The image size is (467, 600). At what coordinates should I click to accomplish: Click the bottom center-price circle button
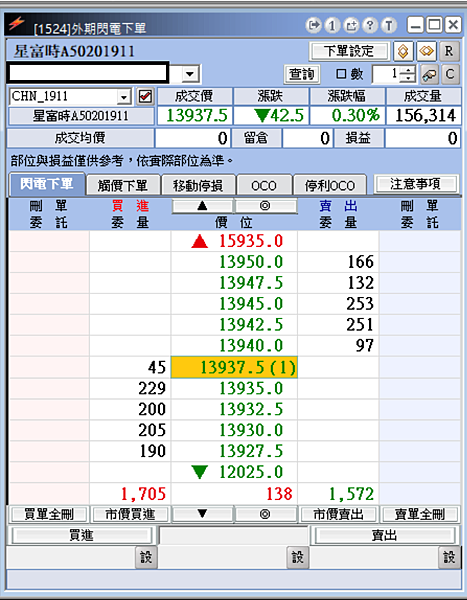[265, 514]
